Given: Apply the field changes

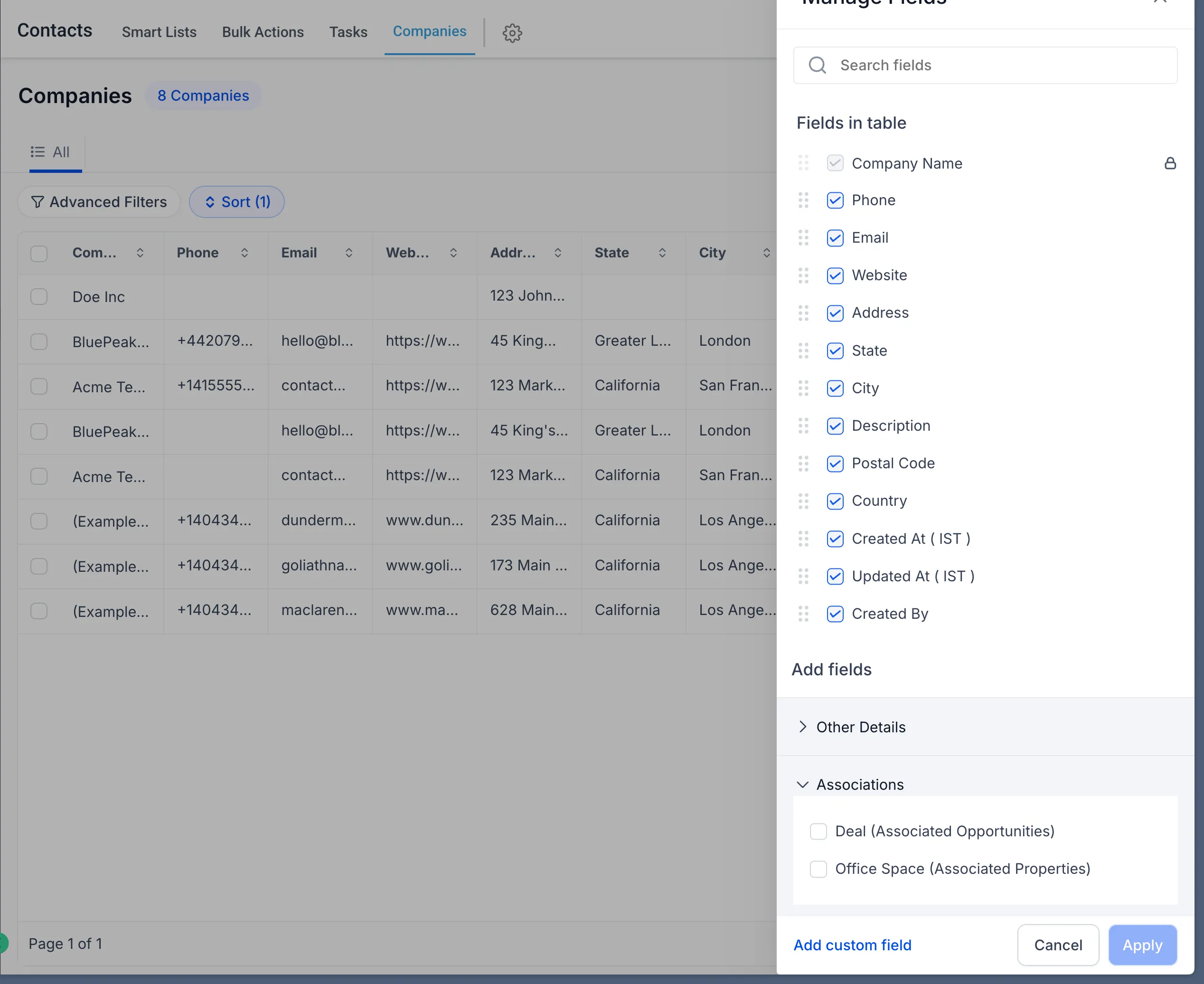Looking at the screenshot, I should pyautogui.click(x=1142, y=945).
